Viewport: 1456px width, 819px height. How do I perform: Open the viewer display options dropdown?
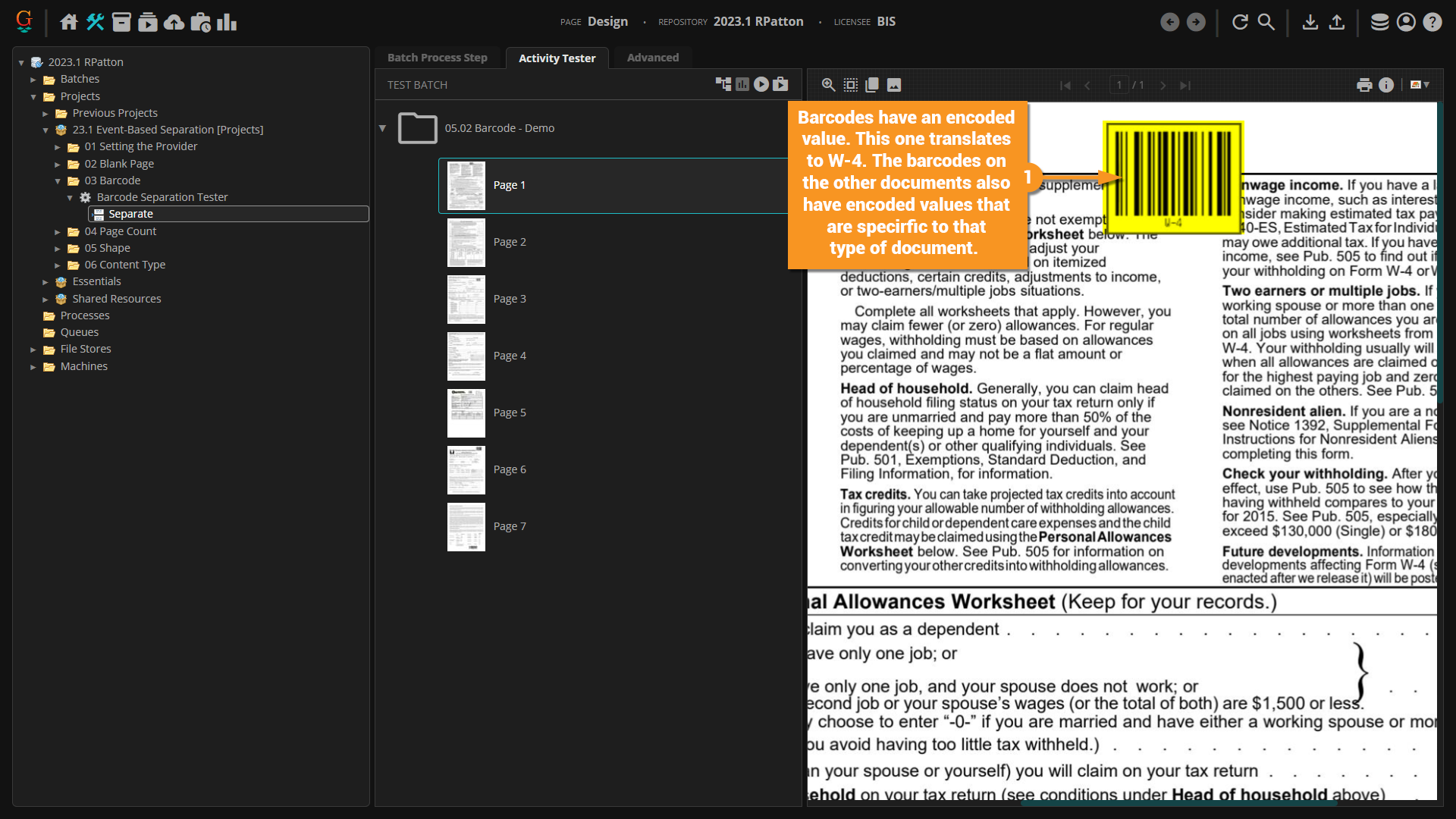point(1420,85)
